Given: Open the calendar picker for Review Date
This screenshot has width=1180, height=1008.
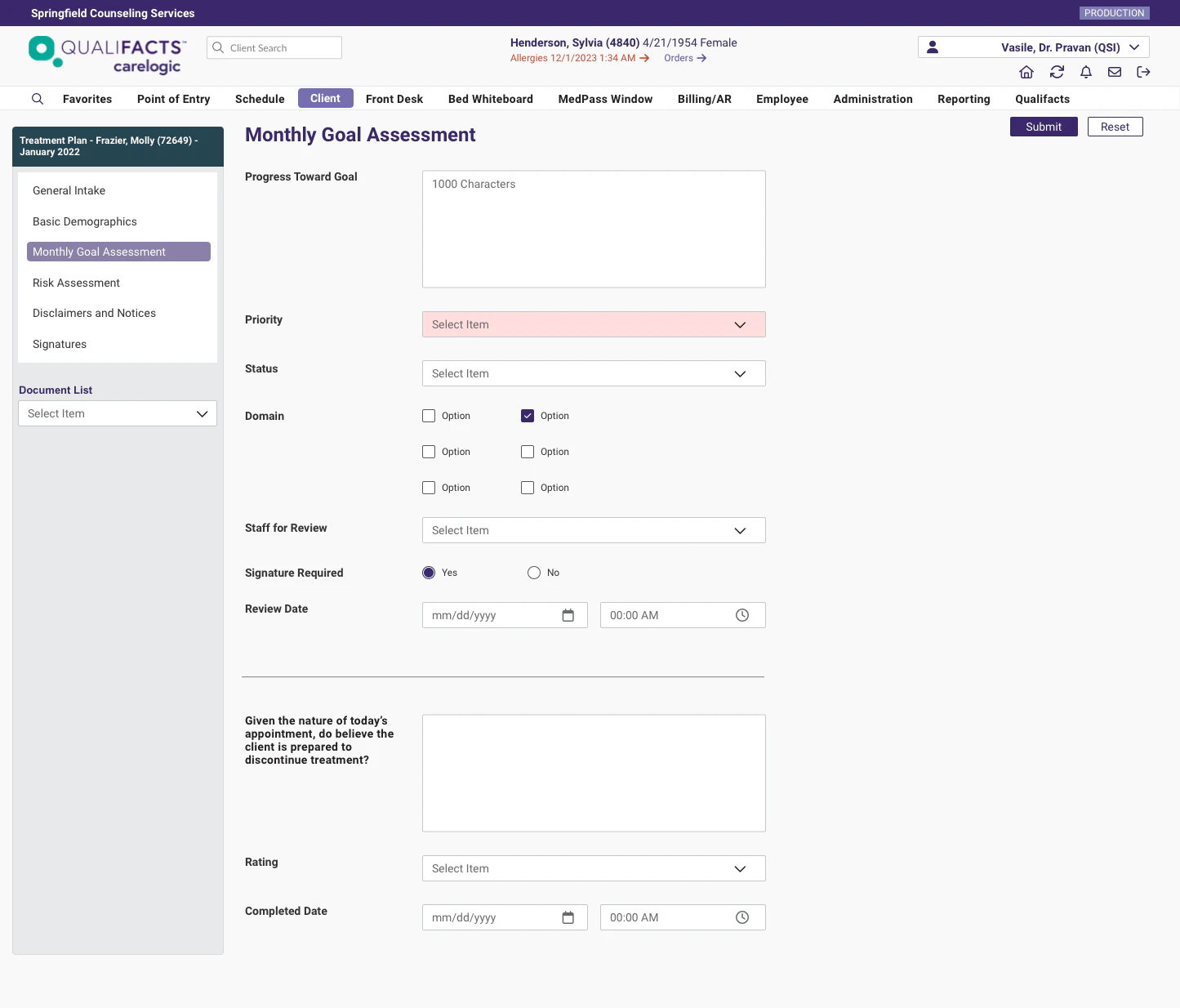Looking at the screenshot, I should click(x=568, y=615).
